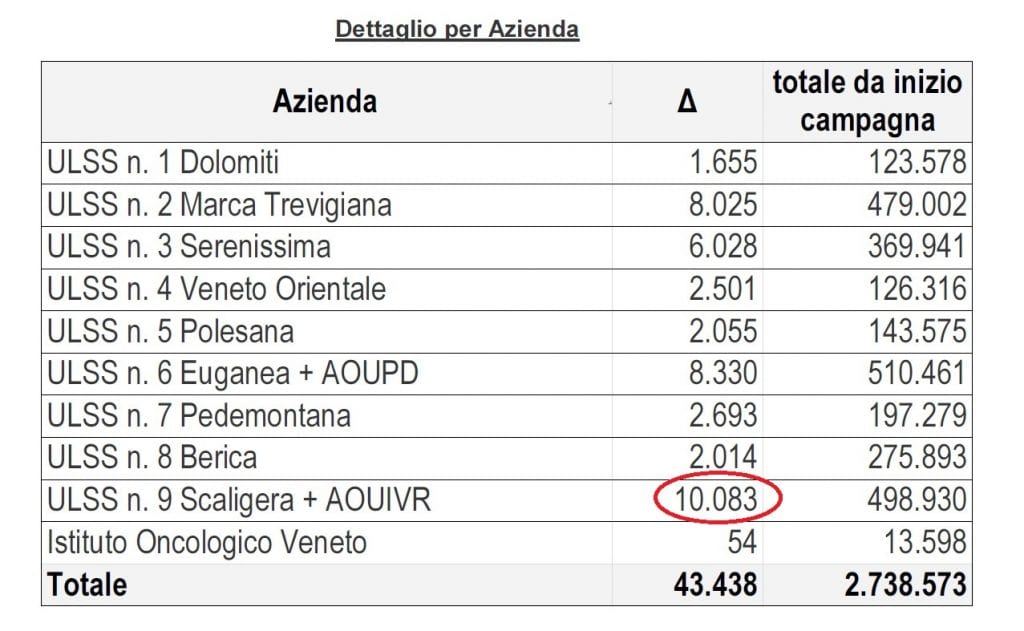Click the "ULSS n. 6 Euganea + AOUPD" cell
The height and width of the screenshot is (631, 1024).
pyautogui.click(x=233, y=373)
